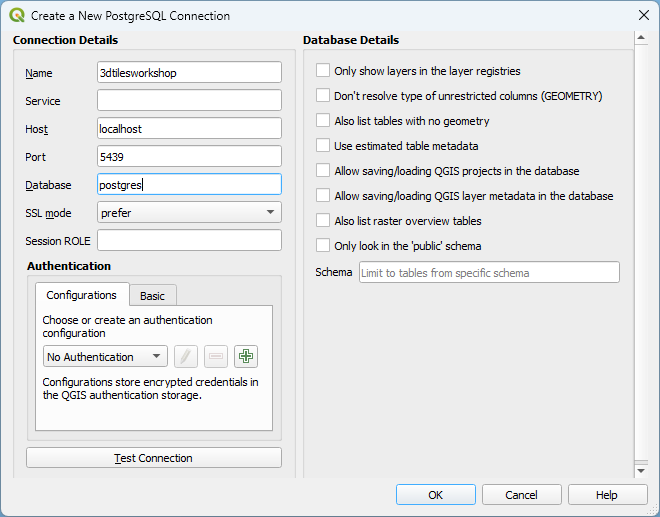Click the 'Choose or create an authentication configuration' text
The height and width of the screenshot is (517, 660).
coord(127,326)
